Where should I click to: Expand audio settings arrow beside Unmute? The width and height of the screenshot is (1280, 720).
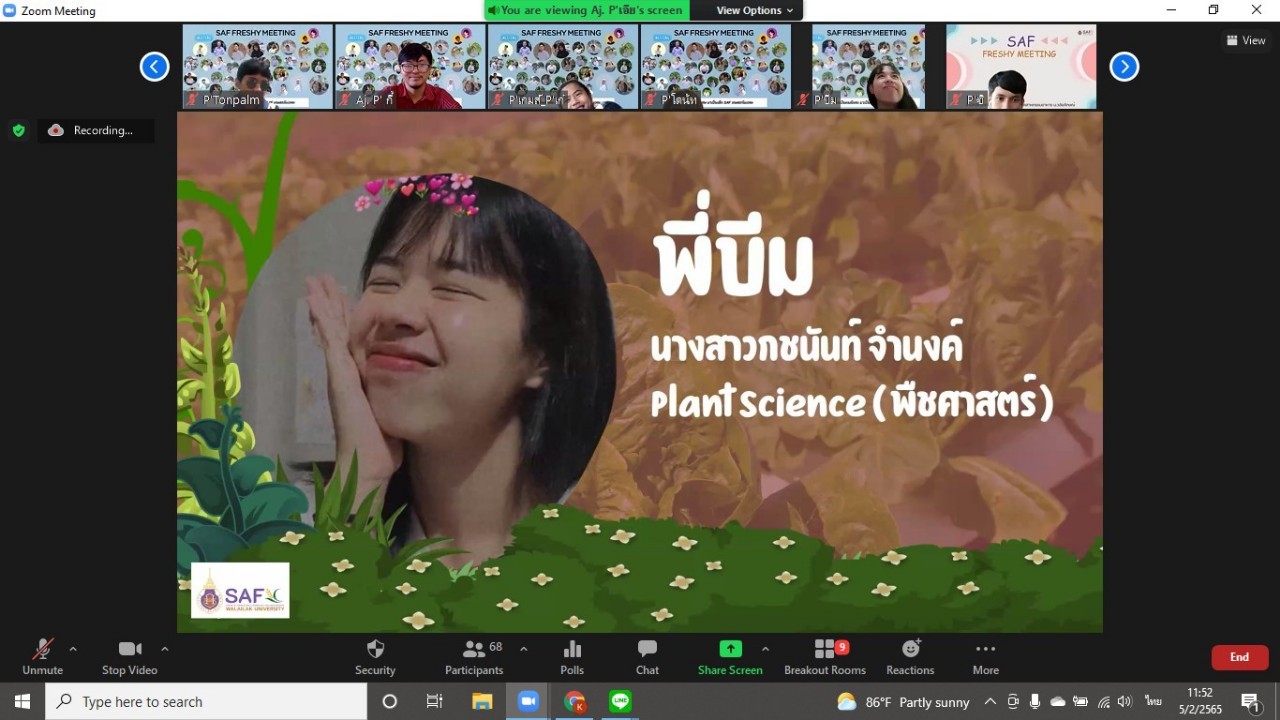[x=73, y=649]
